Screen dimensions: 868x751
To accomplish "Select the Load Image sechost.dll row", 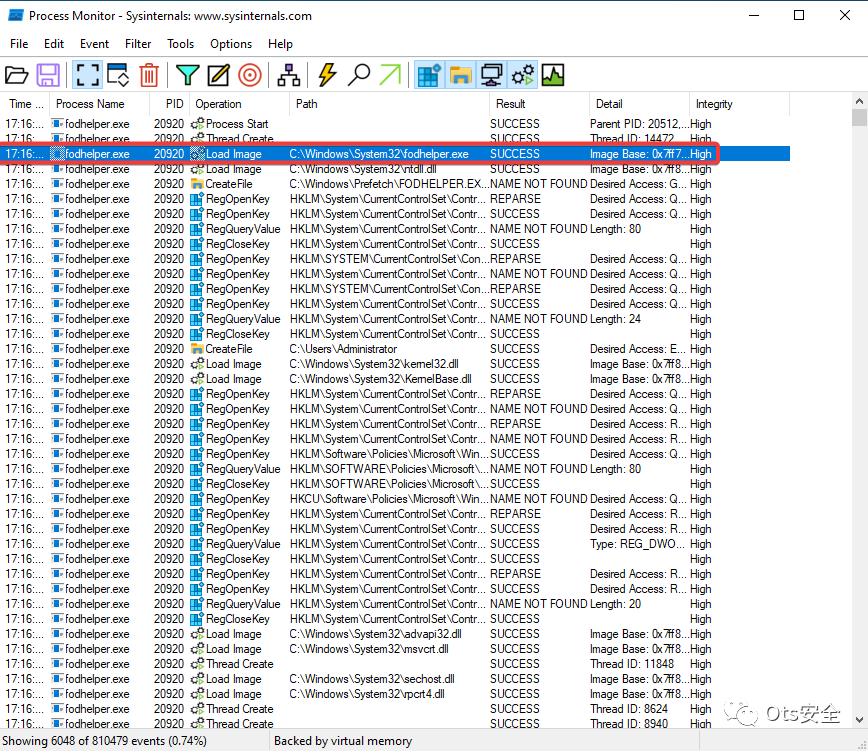I will coord(395,679).
